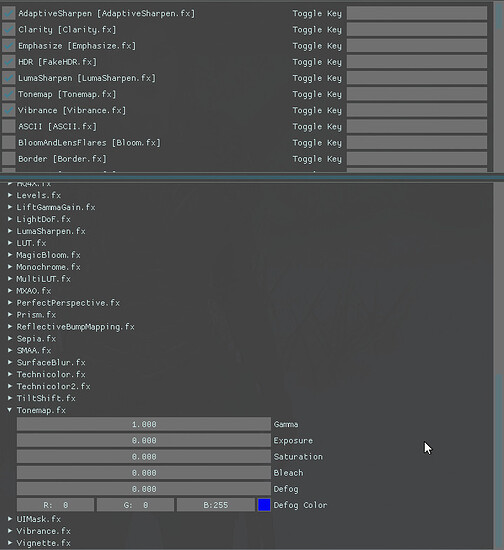Click the Gamma slider field
Screen dimensions: 504x550
144,424
